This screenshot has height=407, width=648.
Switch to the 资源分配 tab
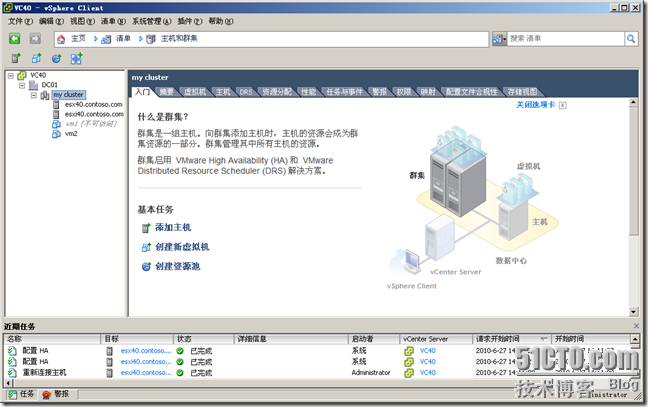tap(277, 92)
